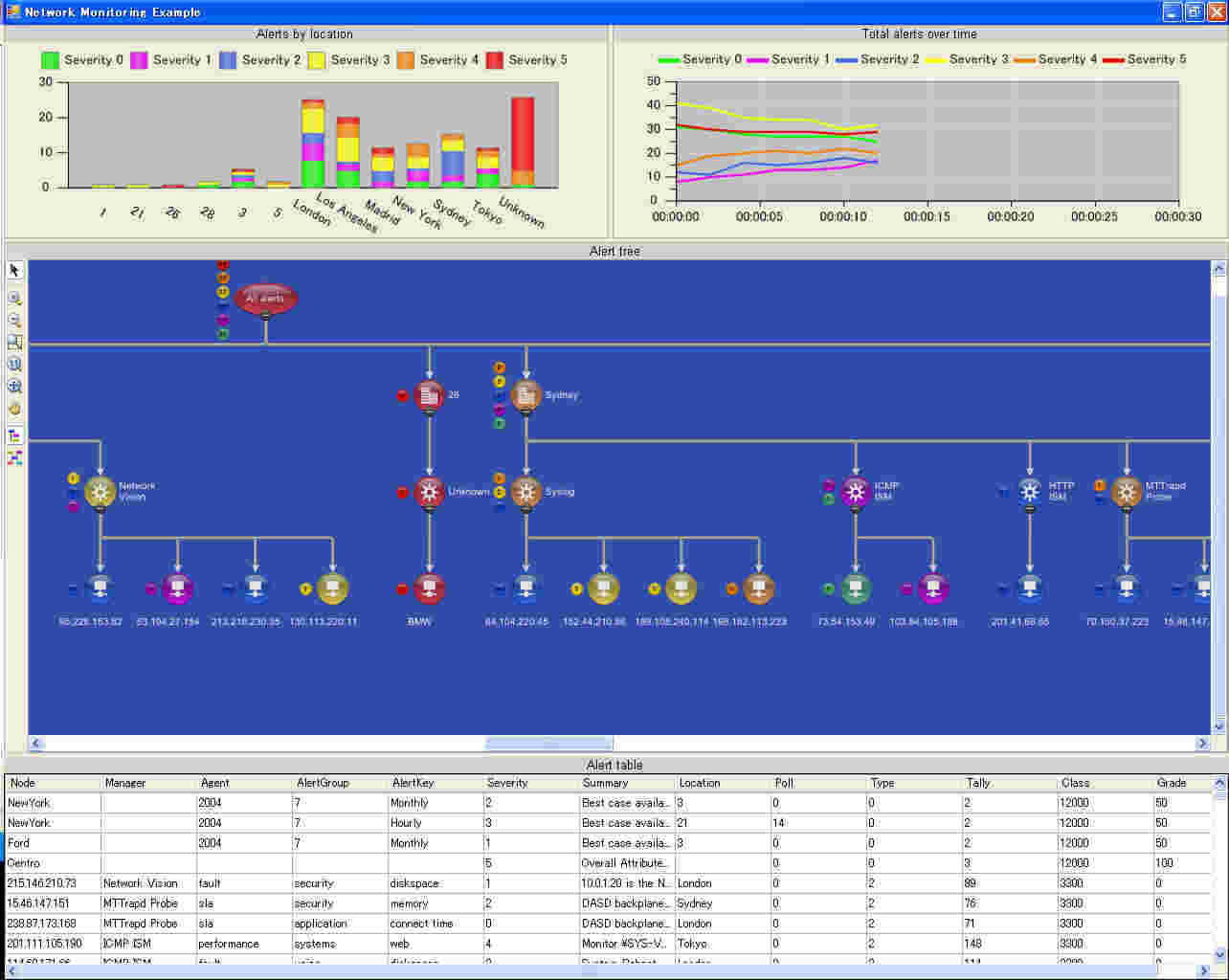Fit the alert tree to view

14,387
